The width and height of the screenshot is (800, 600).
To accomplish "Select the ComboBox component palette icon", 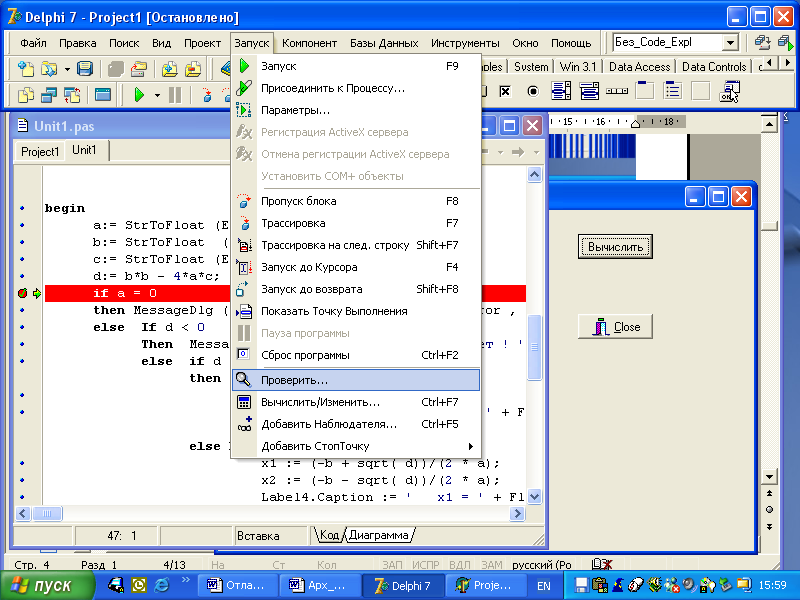I will [x=589, y=91].
